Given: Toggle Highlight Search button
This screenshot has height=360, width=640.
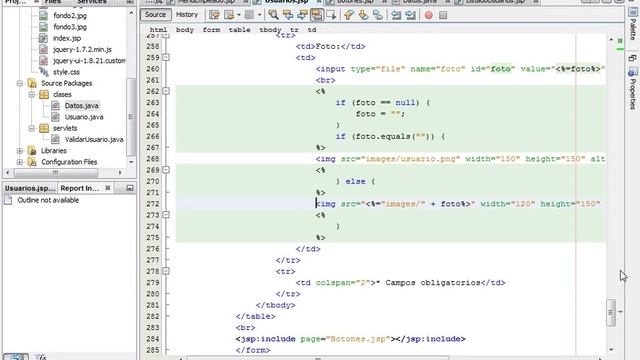Looking at the screenshot, I should pos(317,15).
